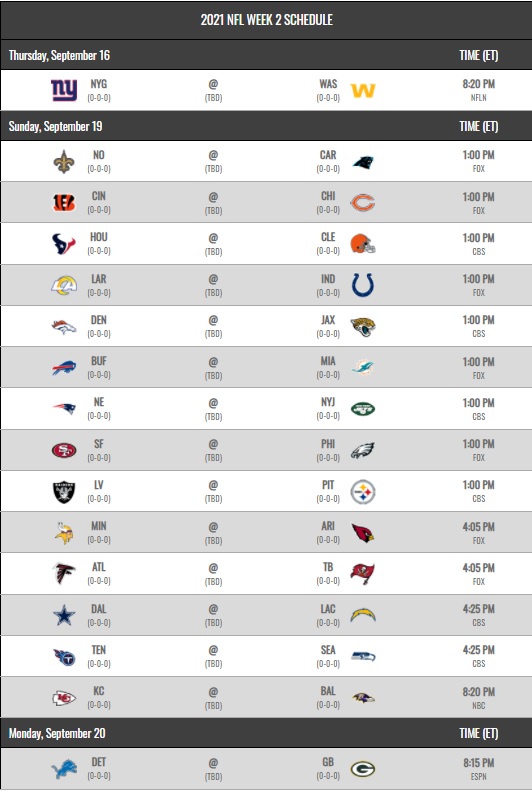Viewport: 532px width, 792px height.
Task: Open the Las Vegas Raiders shield logo
Action: click(x=64, y=492)
